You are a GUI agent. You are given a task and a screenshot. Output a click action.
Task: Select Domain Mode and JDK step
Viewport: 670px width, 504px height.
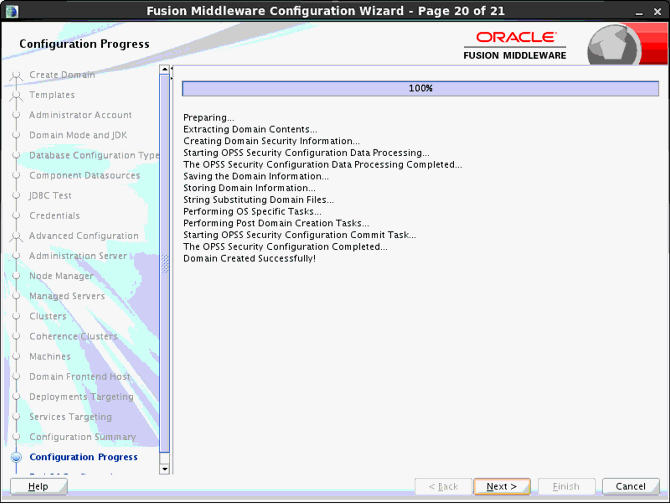pos(78,135)
